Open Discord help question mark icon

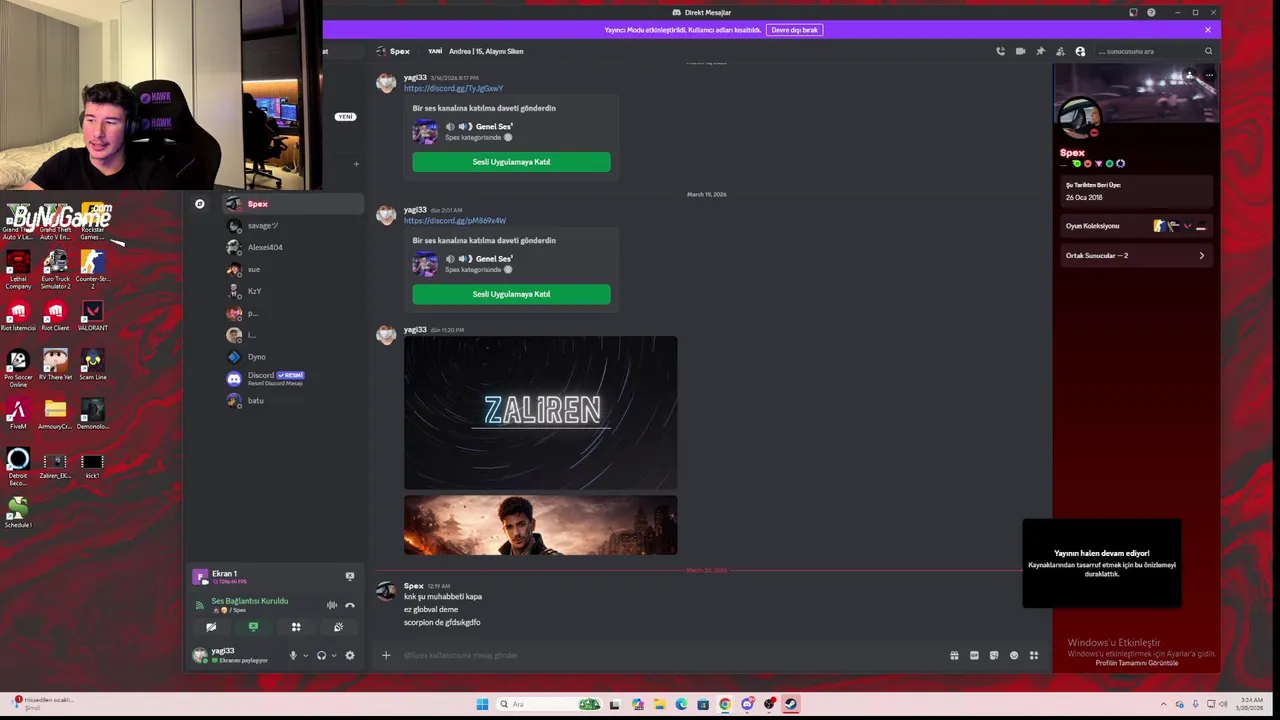pyautogui.click(x=1151, y=12)
